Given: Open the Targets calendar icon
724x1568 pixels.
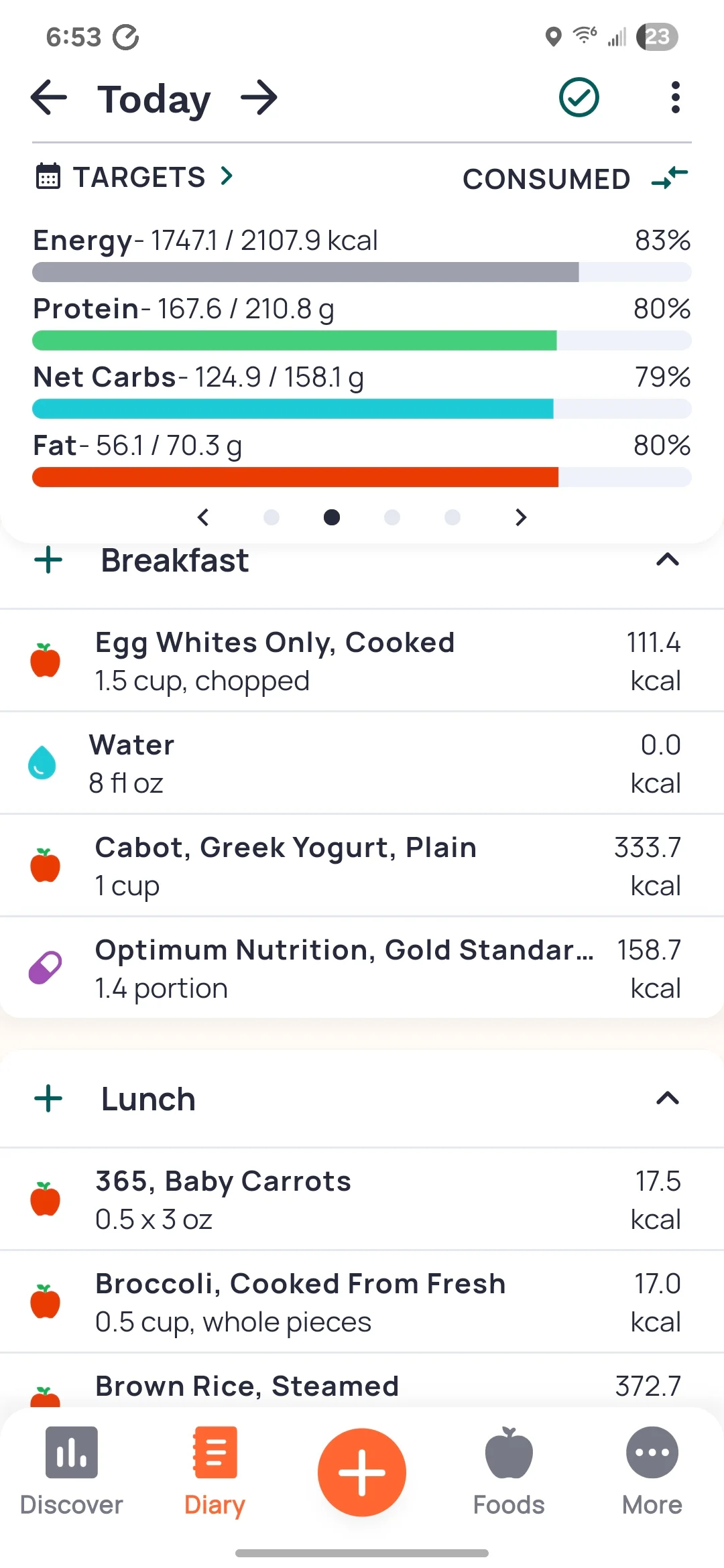Looking at the screenshot, I should tap(48, 177).
